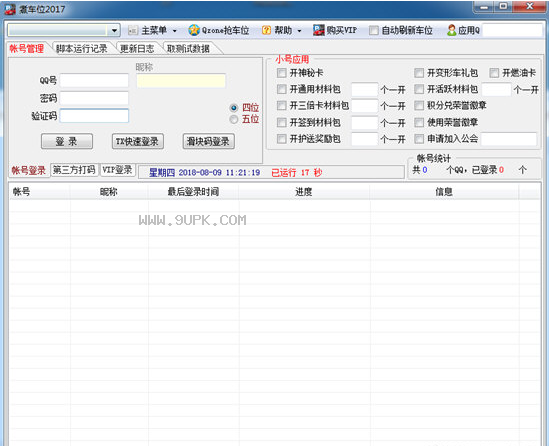The image size is (549, 446).
Task: Click the 帮助 question mark icon
Action: pyautogui.click(x=266, y=30)
